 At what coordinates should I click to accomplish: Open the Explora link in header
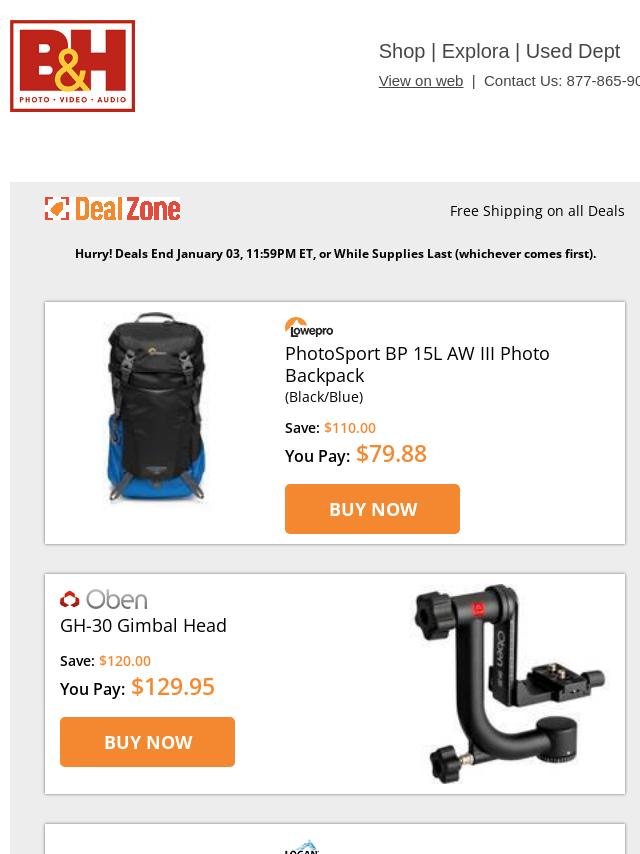tap(476, 51)
